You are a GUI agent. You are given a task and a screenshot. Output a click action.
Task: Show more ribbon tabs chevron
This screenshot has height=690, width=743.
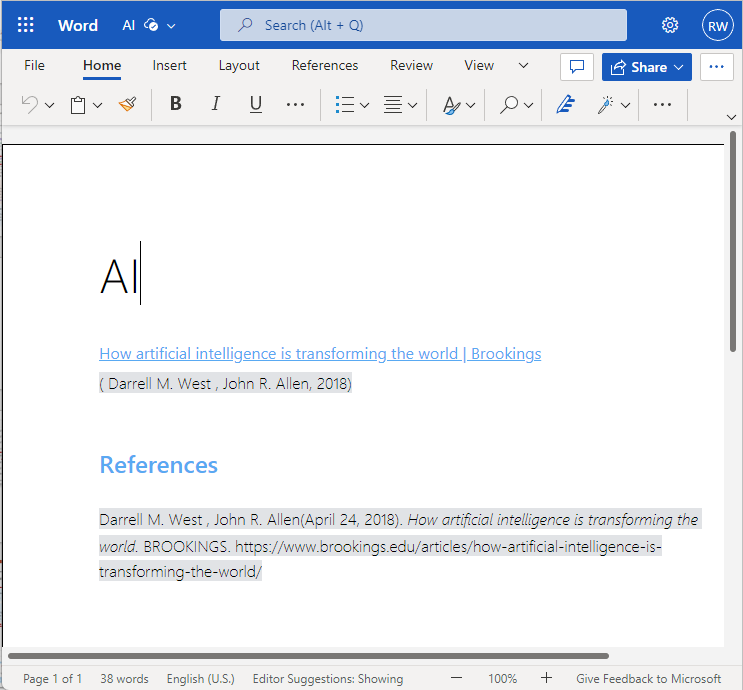tap(523, 65)
